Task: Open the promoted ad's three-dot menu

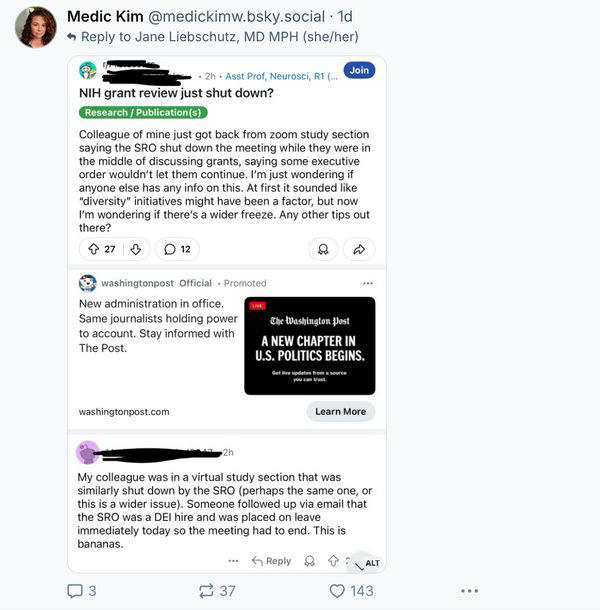Action: (368, 283)
